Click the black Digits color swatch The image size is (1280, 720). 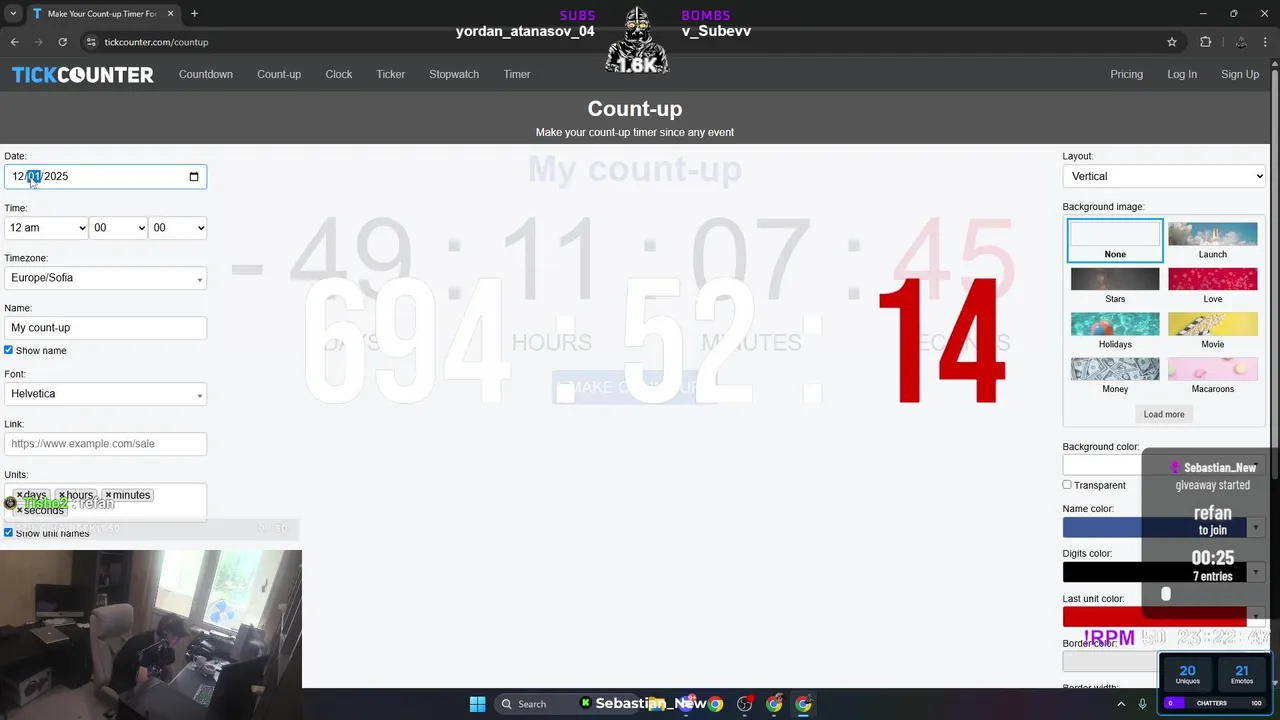click(x=1155, y=572)
